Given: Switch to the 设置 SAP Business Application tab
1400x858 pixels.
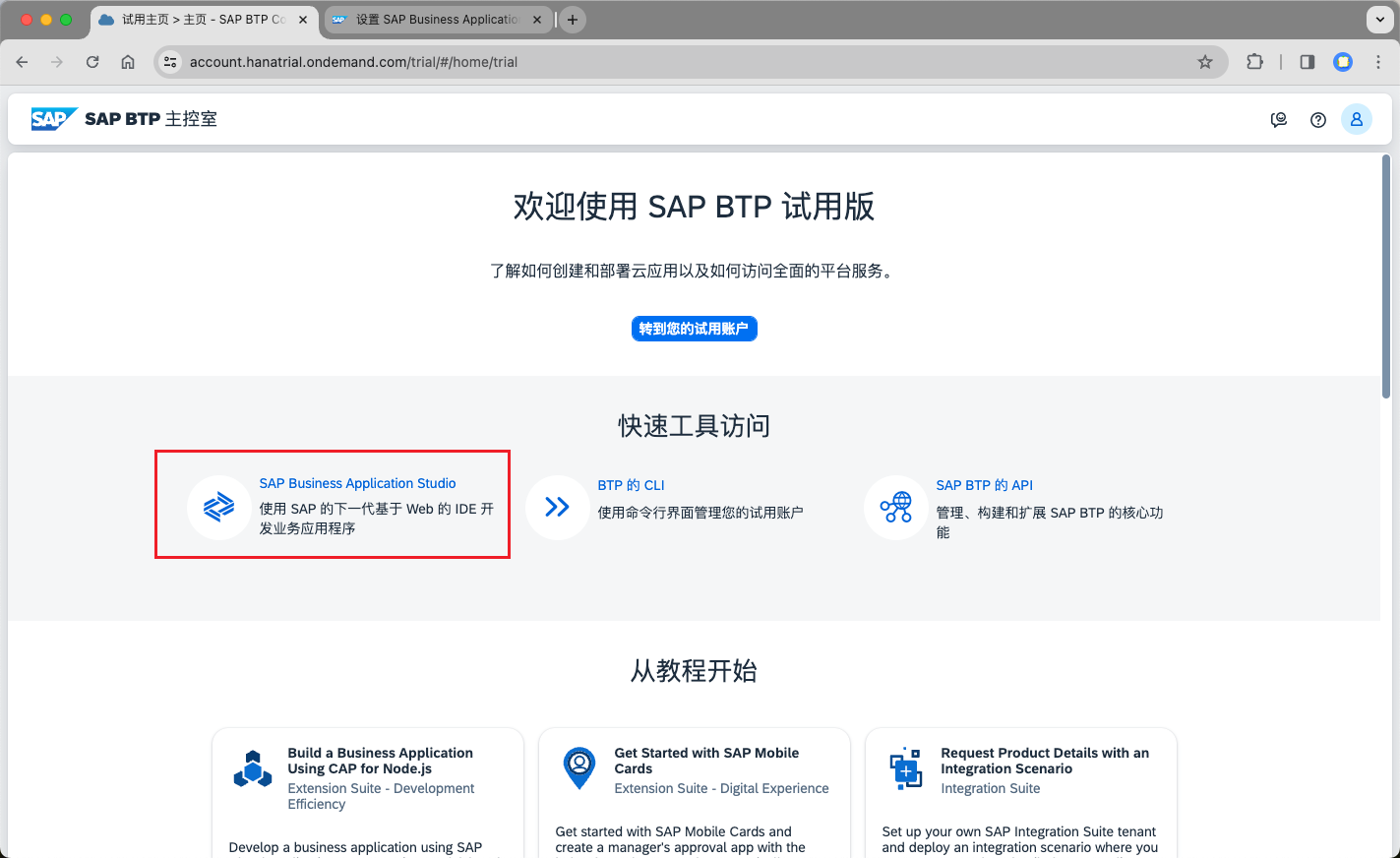Looking at the screenshot, I should [437, 20].
